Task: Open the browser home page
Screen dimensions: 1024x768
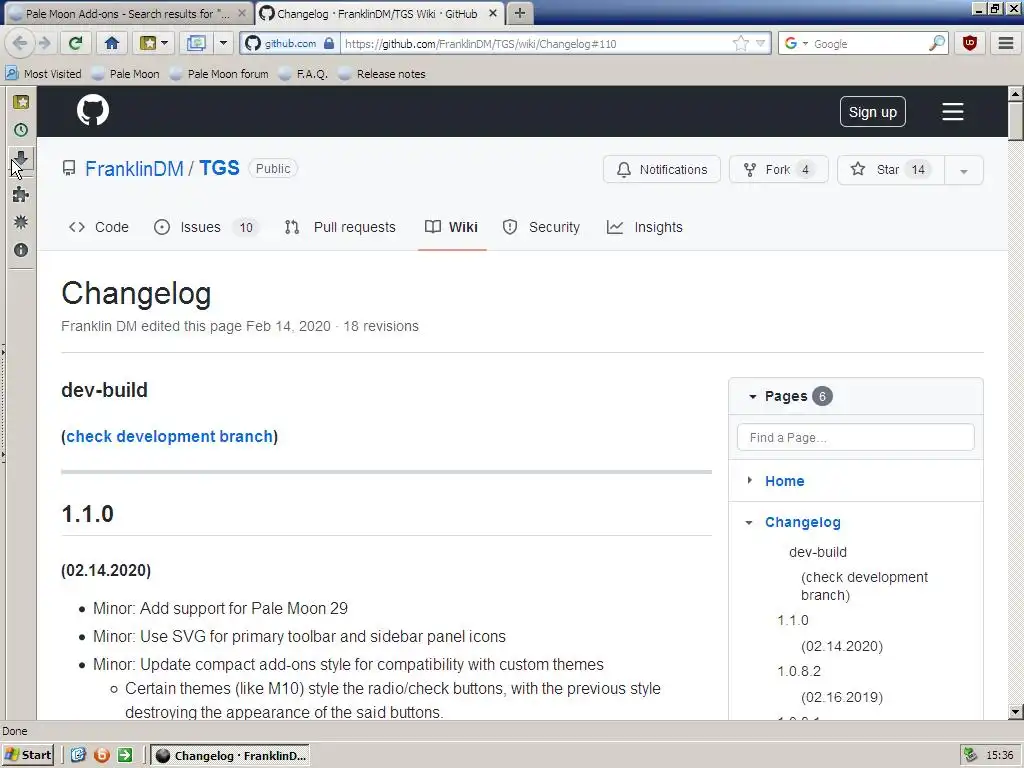Action: pyautogui.click(x=112, y=44)
